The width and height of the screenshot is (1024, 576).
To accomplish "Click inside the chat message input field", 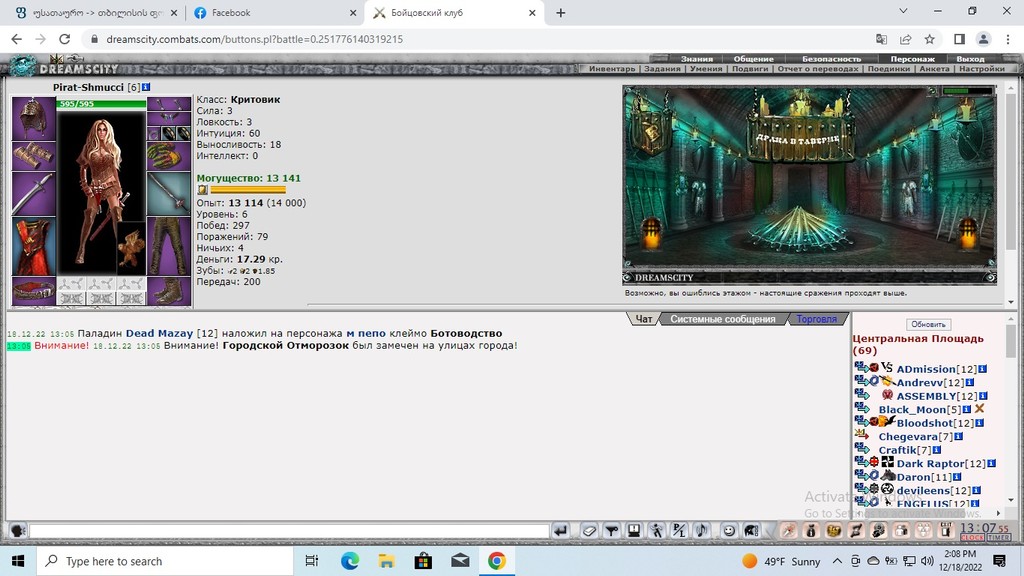I will point(289,531).
